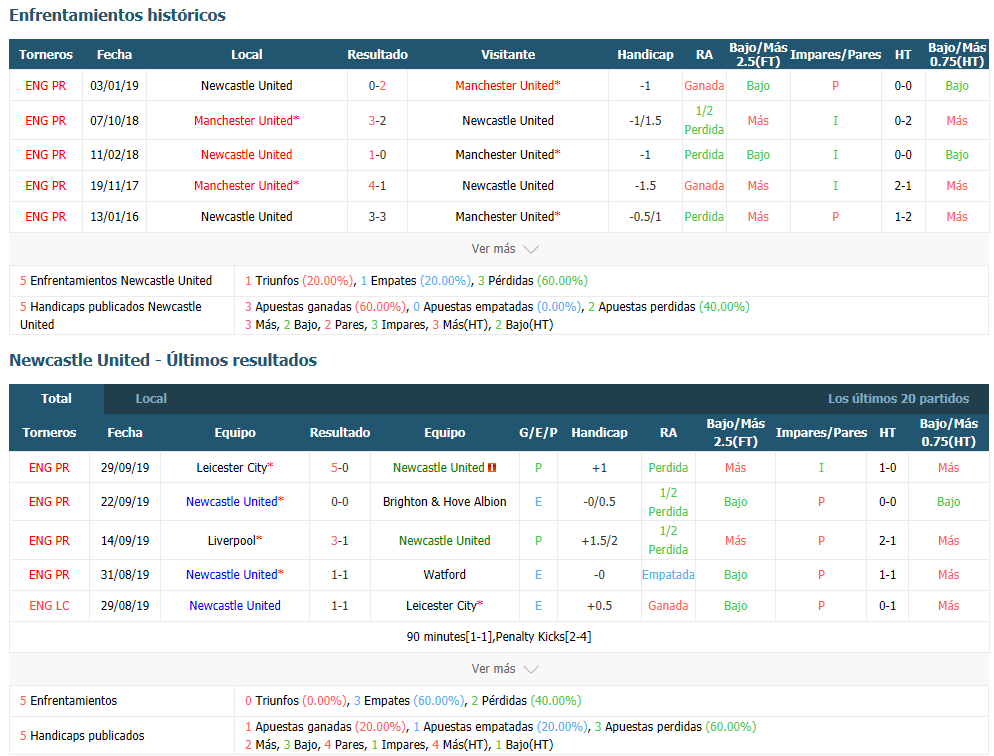
Task: Click the date 22/09/19
Action: tap(125, 502)
